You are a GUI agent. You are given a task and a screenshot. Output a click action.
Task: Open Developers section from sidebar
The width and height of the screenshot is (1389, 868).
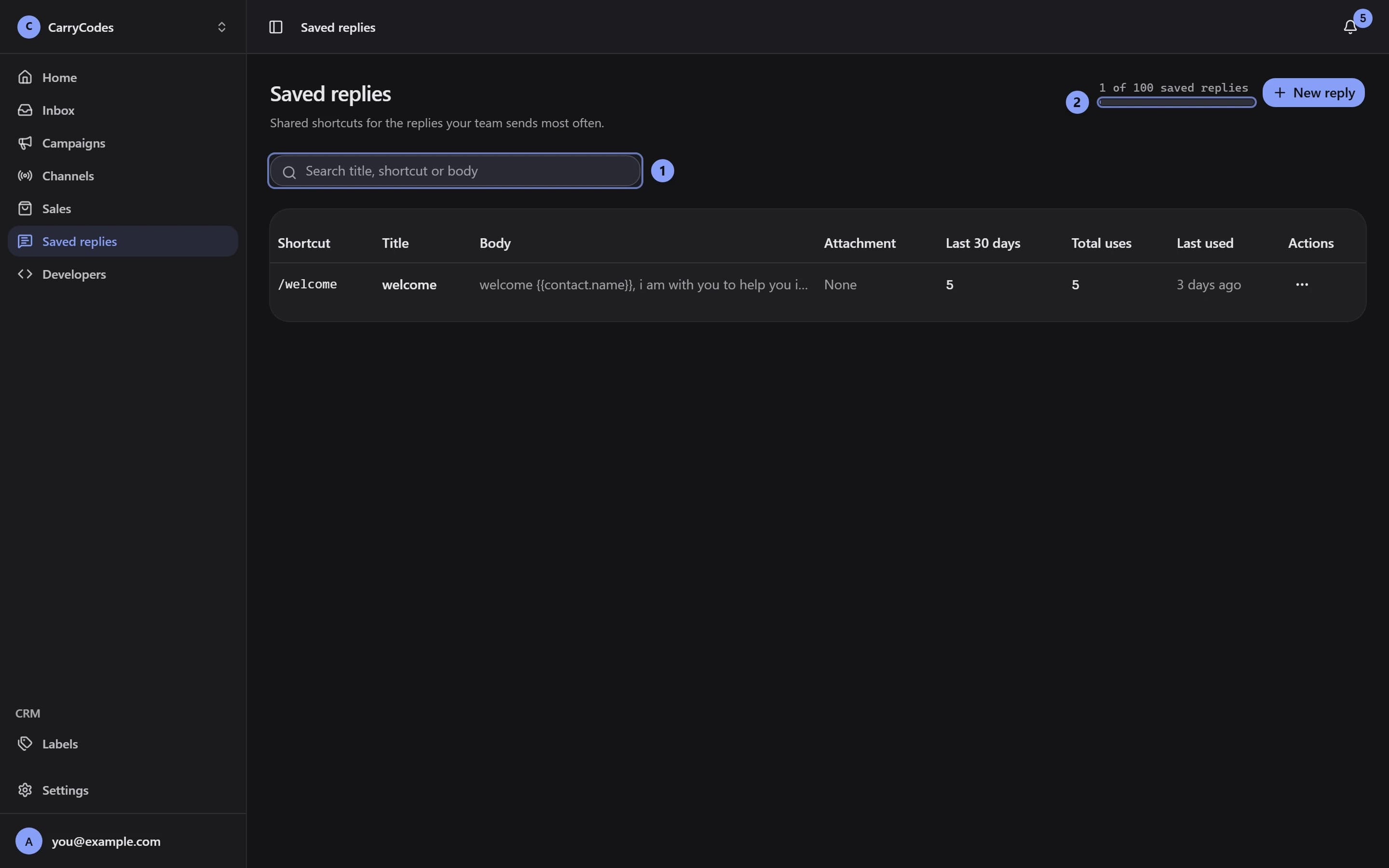(x=123, y=274)
